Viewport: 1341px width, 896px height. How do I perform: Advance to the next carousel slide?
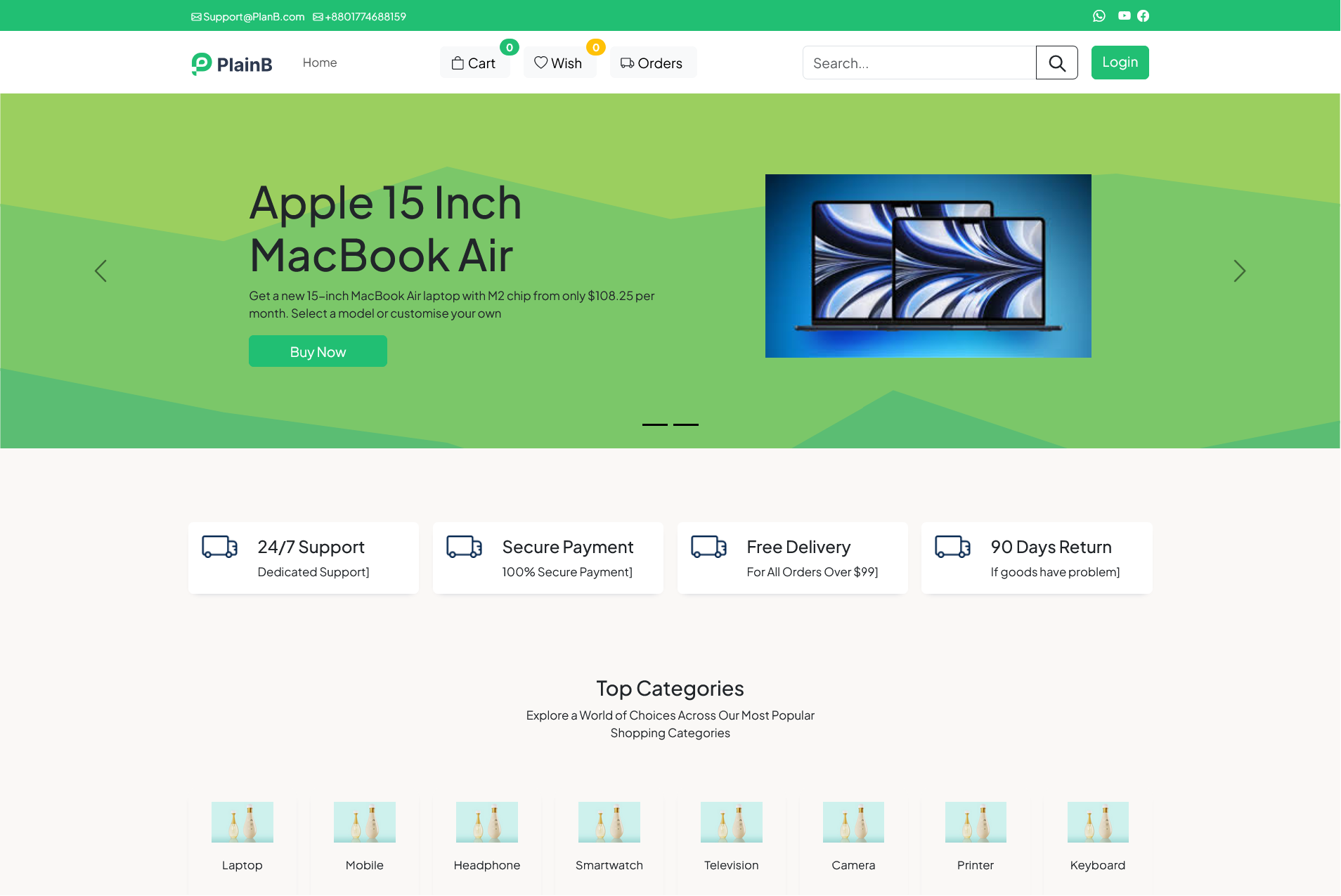1239,271
